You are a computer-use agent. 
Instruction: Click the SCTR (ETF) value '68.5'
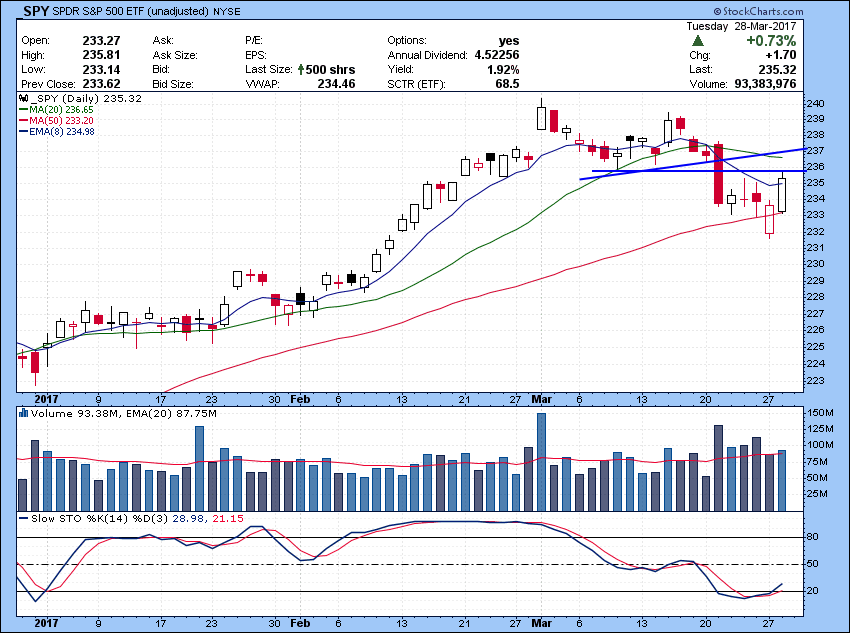tap(507, 84)
